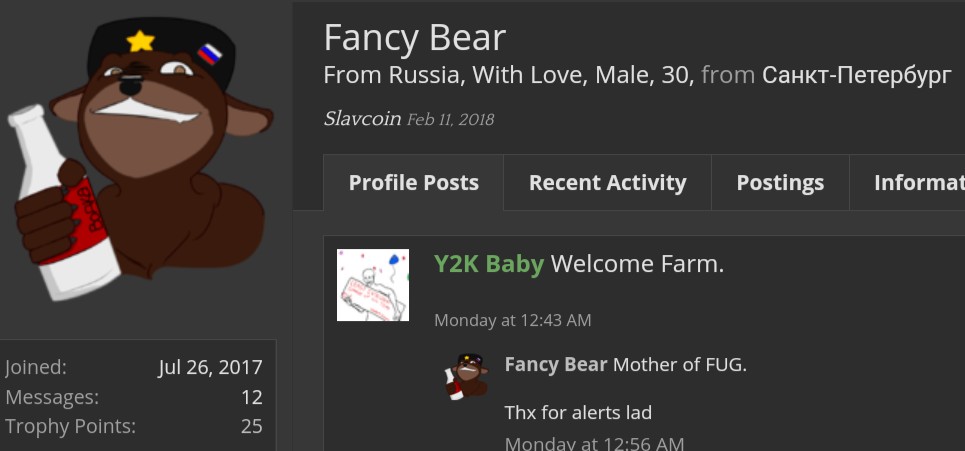Click the Thx for alerts lad comment
965x451 pixels.
click(x=578, y=412)
